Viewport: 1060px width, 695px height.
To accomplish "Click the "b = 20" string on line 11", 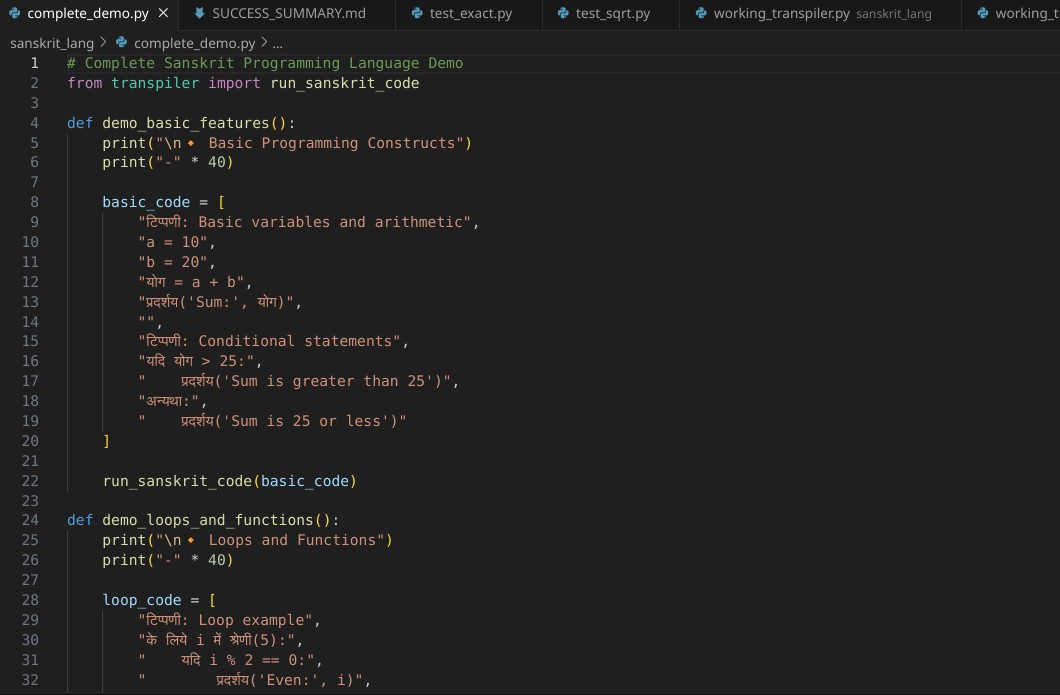I will [172, 262].
